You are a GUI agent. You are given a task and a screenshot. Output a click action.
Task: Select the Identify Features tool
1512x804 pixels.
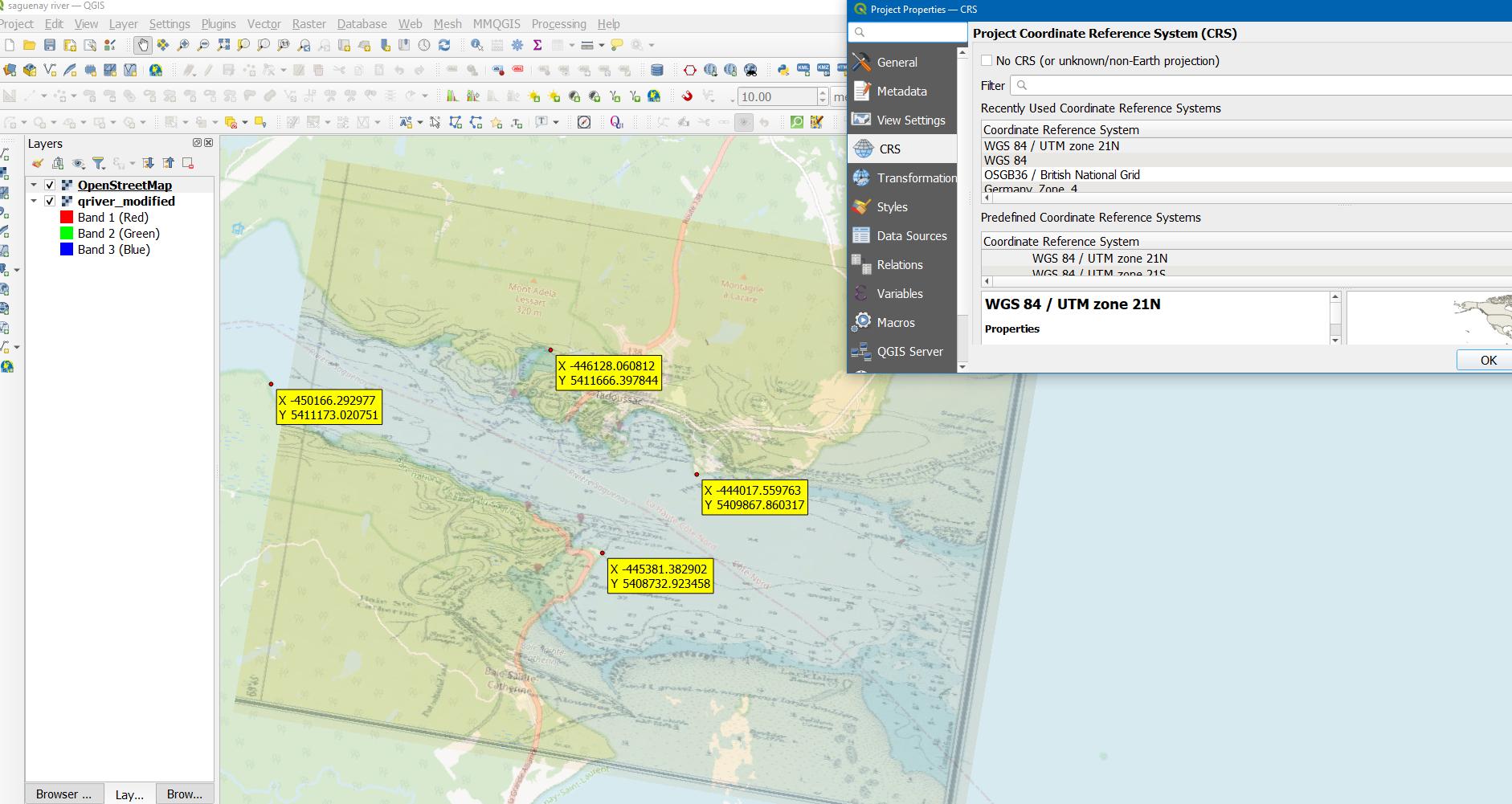tap(476, 46)
